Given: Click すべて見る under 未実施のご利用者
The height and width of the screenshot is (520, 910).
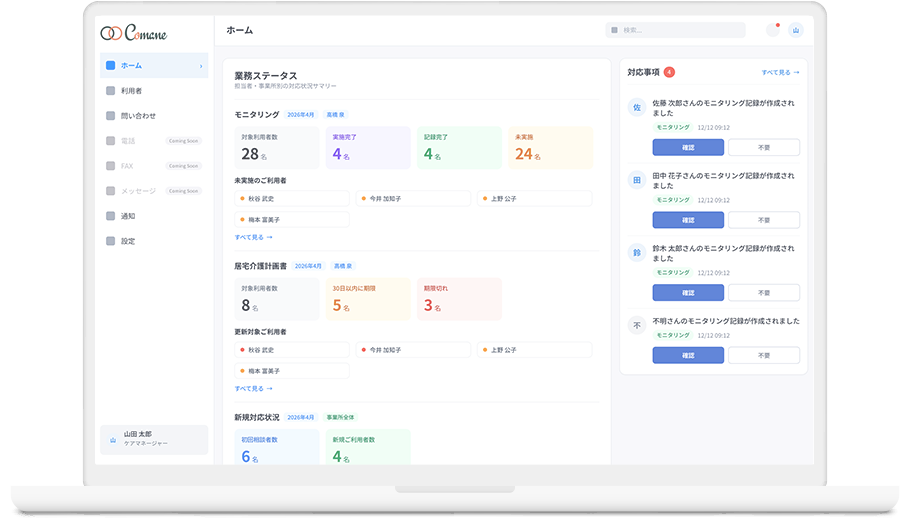Looking at the screenshot, I should tap(254, 237).
